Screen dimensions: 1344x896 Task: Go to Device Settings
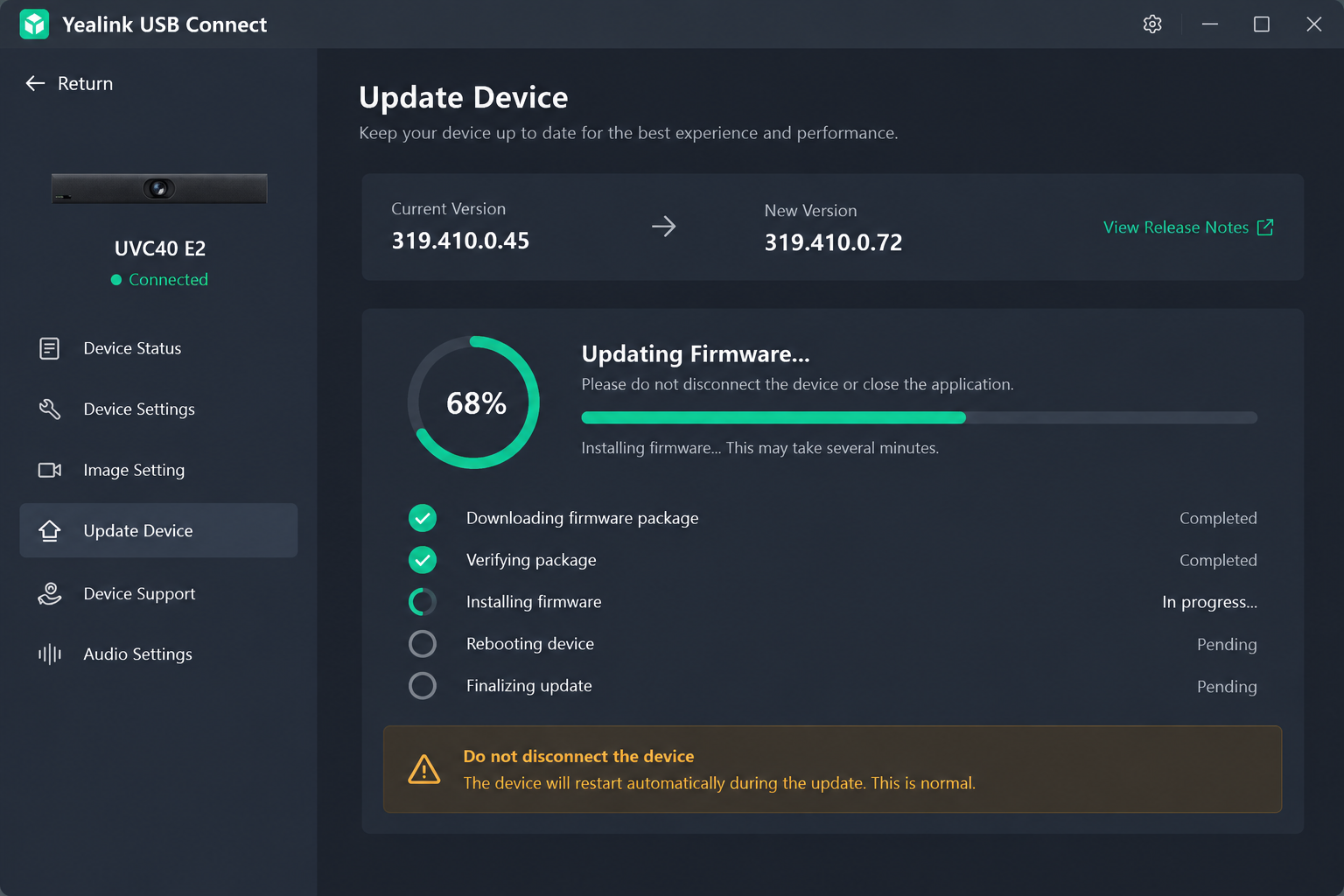(x=158, y=409)
